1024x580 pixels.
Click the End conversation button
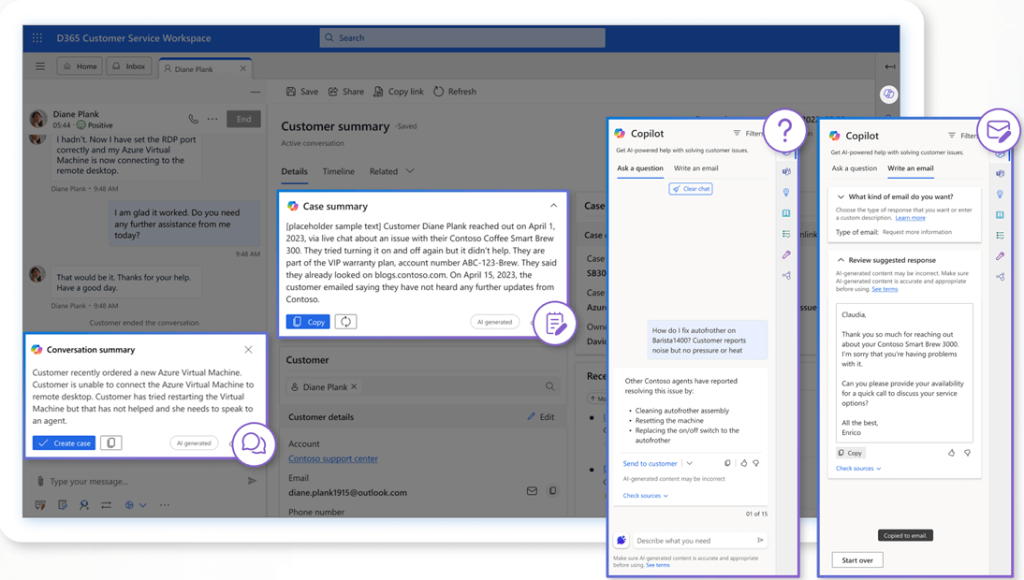[244, 119]
